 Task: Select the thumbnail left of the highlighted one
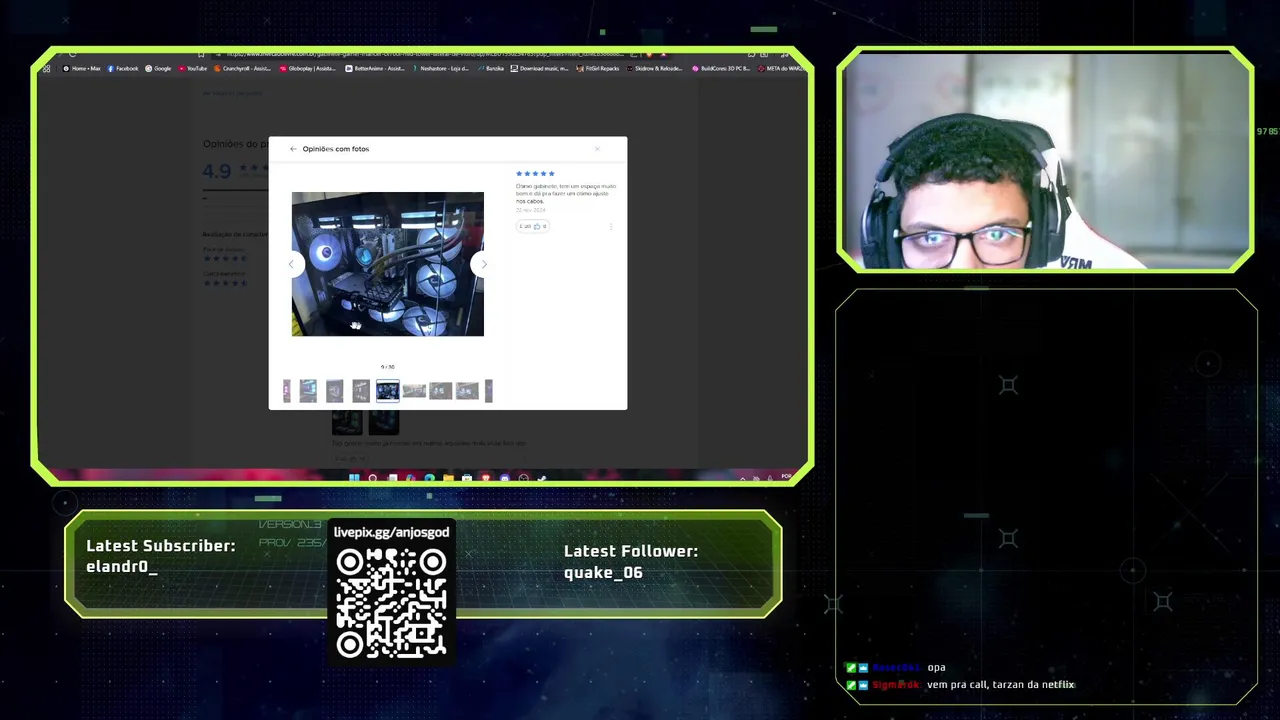point(361,391)
